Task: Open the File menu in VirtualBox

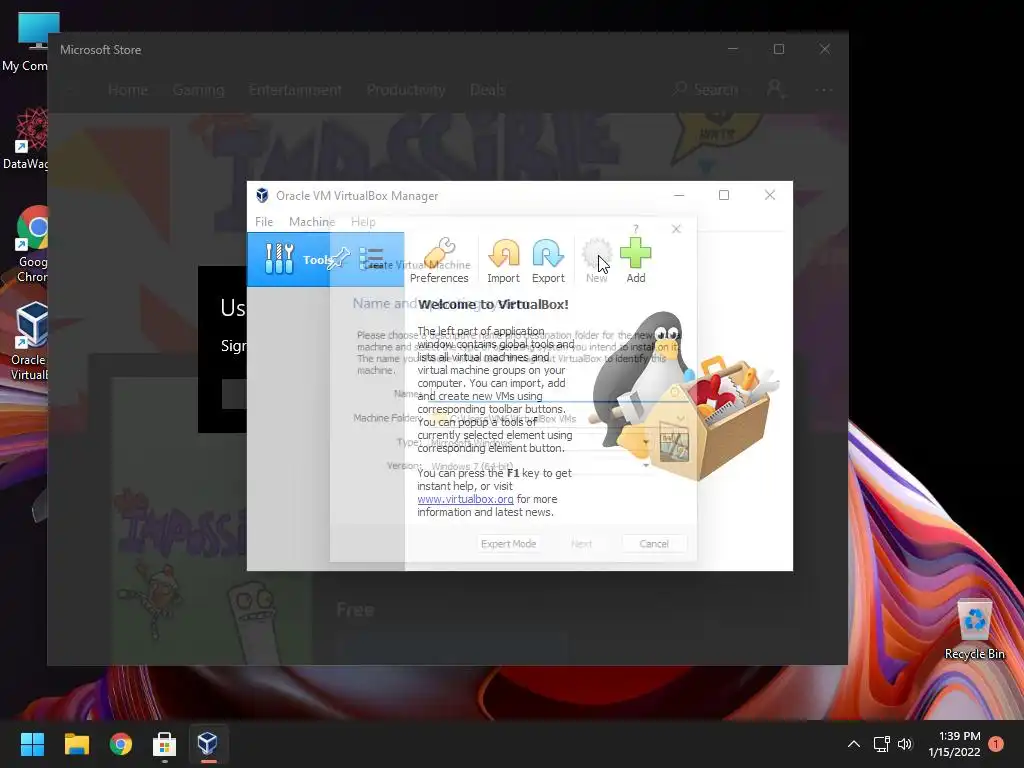Action: 264,221
